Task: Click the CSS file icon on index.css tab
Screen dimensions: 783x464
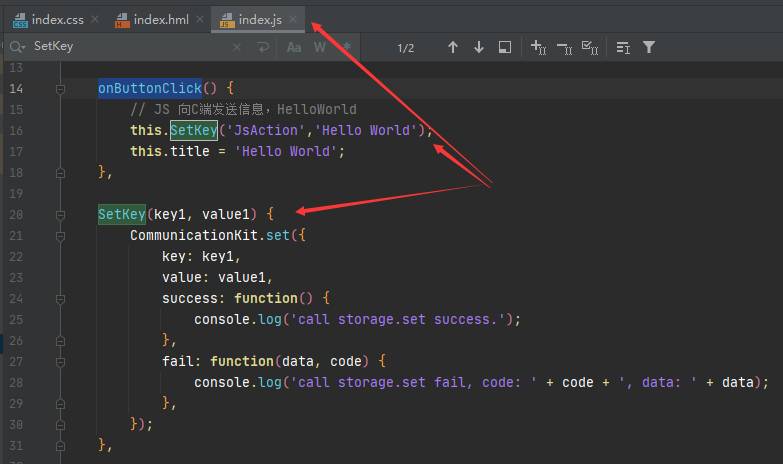Action: (20, 20)
